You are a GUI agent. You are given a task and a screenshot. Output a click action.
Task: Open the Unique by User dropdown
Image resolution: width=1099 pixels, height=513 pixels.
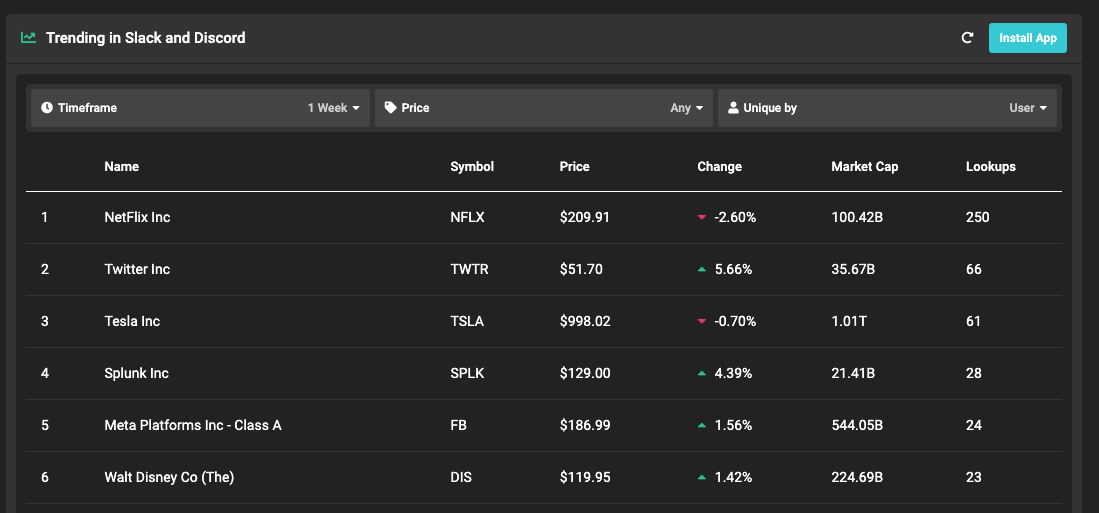[x=1028, y=108]
